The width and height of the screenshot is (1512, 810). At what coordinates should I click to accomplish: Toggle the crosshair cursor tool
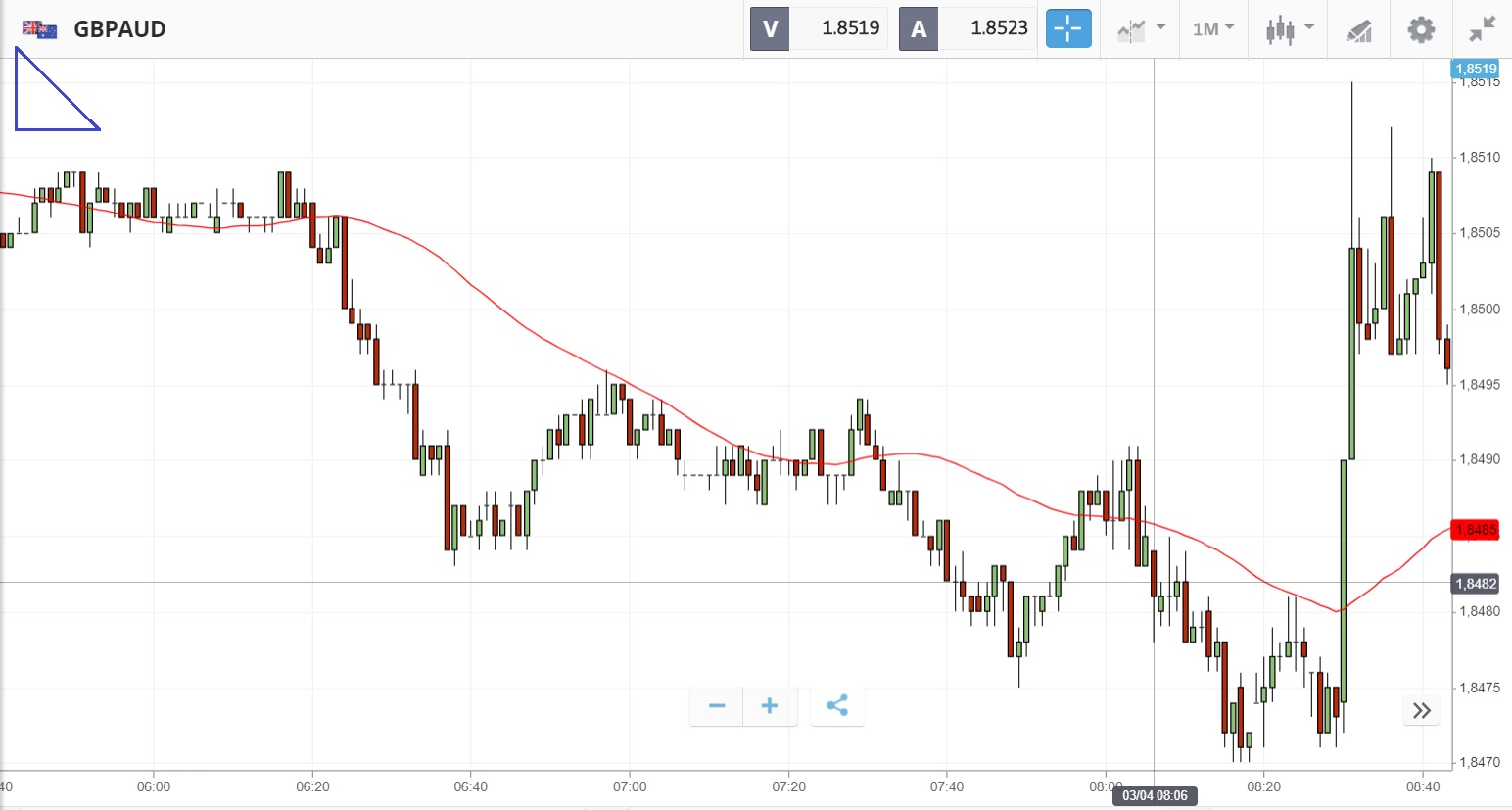tap(1068, 29)
